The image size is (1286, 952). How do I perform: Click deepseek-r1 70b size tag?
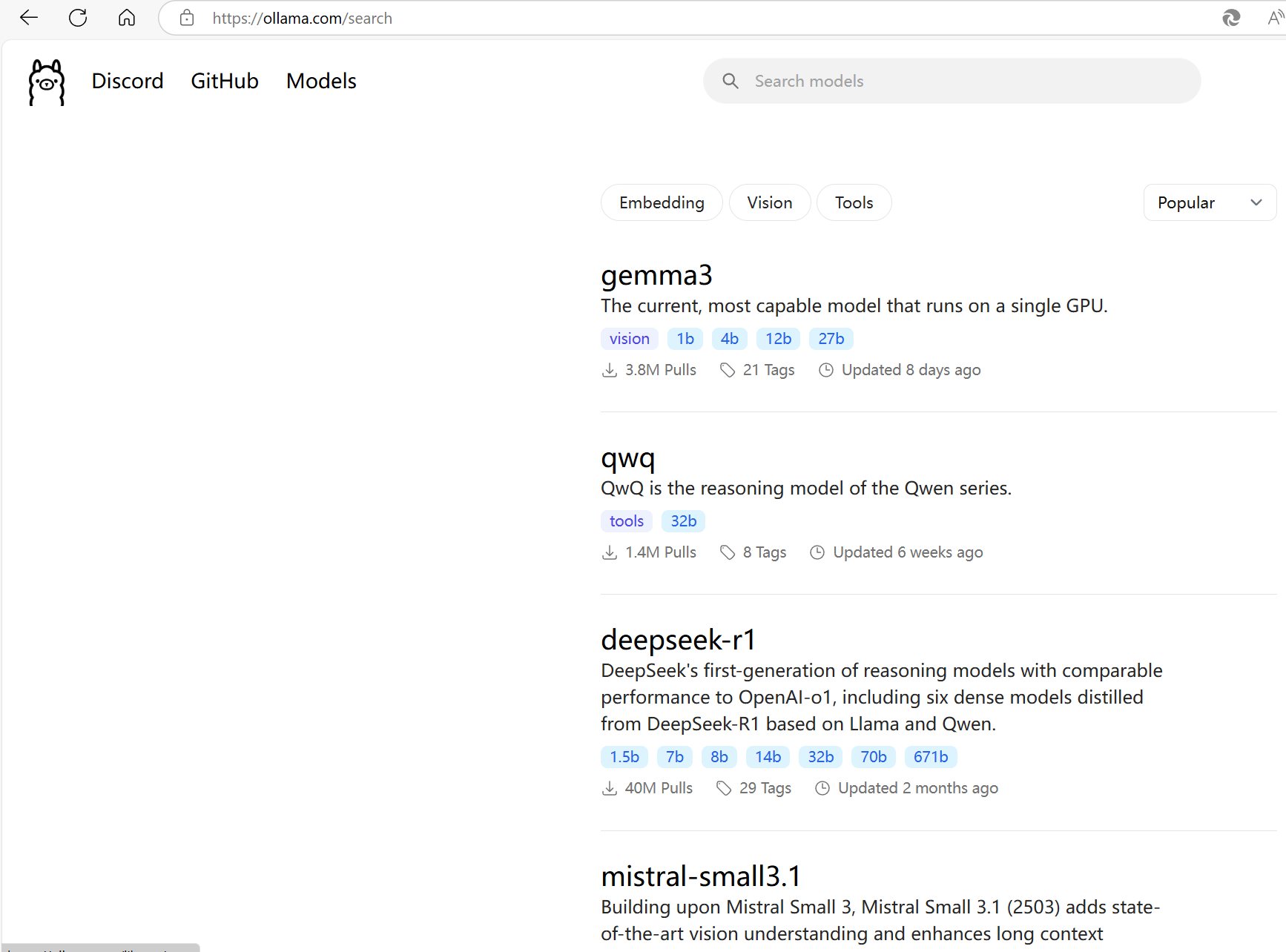click(874, 757)
